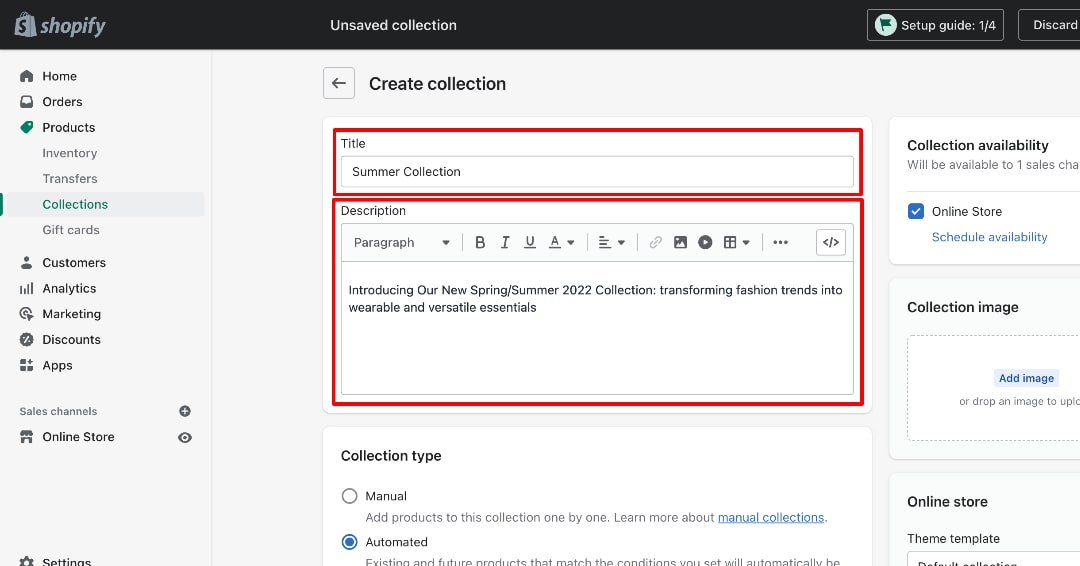Click the Products tag icon
Image resolution: width=1080 pixels, height=566 pixels.
(26, 127)
